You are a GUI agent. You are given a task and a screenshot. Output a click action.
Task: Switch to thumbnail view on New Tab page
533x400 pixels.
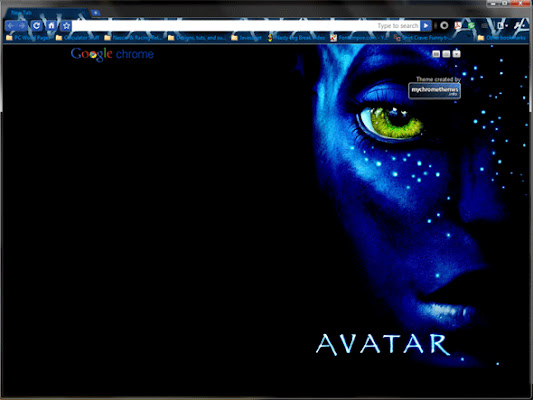click(436, 54)
